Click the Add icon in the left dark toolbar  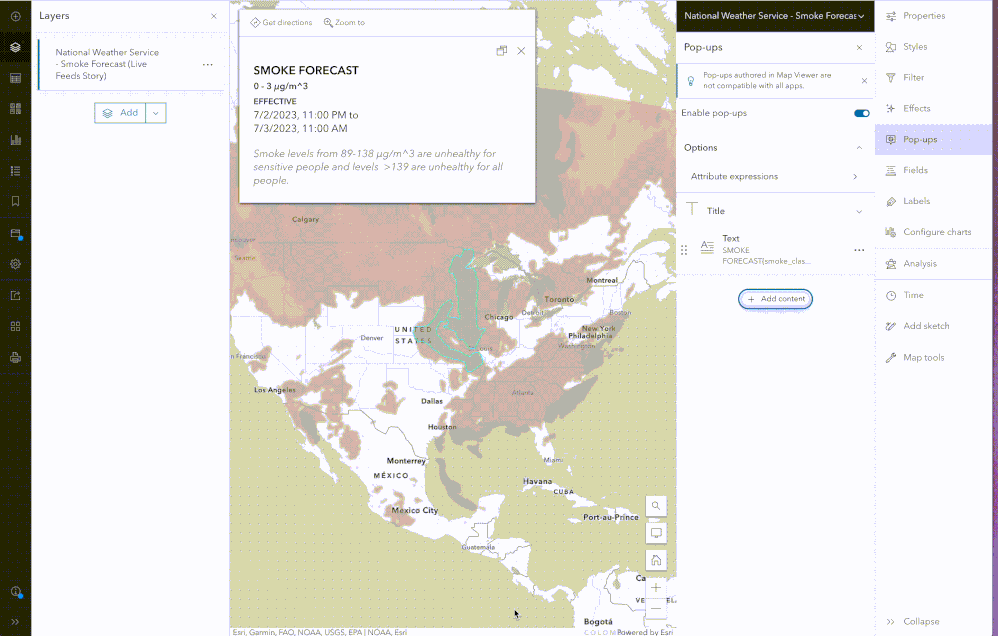[15, 16]
